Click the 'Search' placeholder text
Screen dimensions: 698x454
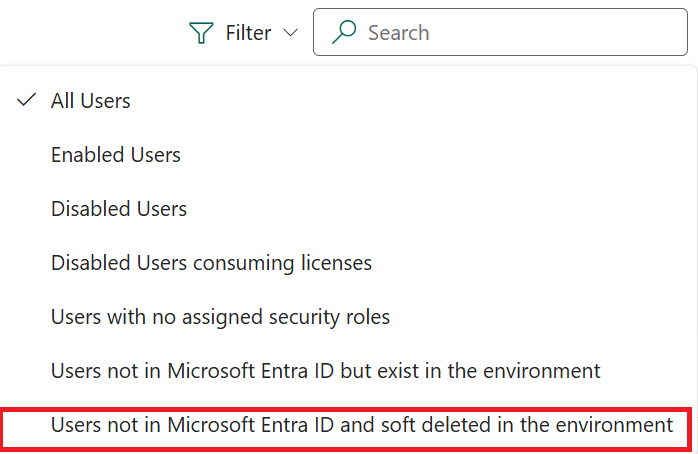(x=398, y=33)
